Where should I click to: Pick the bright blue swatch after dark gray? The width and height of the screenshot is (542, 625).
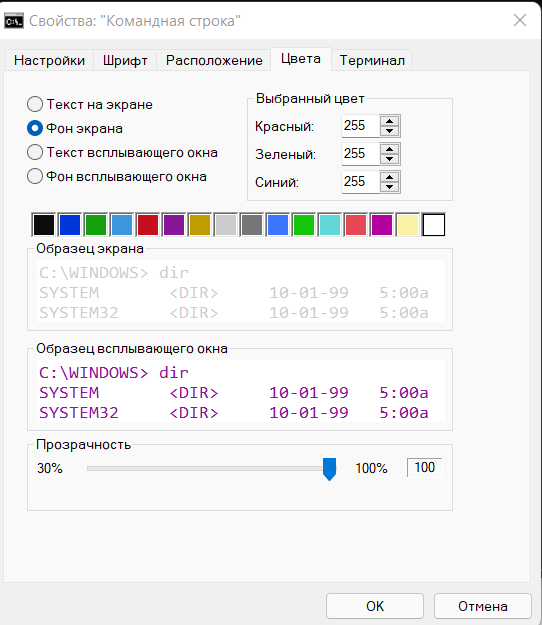pyautogui.click(x=278, y=225)
